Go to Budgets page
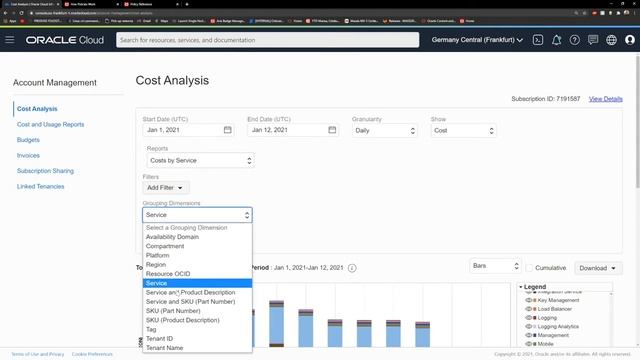The image size is (640, 360). (x=28, y=140)
